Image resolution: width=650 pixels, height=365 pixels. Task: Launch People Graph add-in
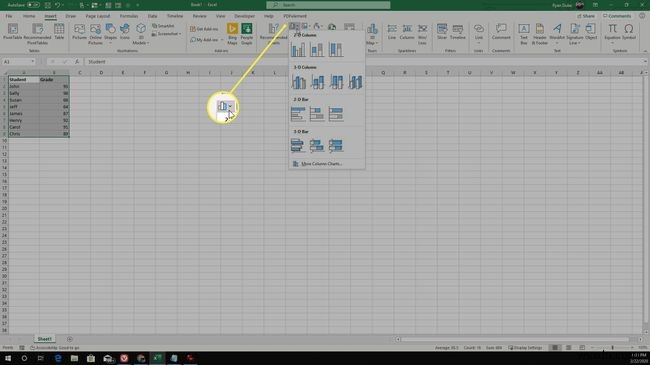pyautogui.click(x=247, y=34)
